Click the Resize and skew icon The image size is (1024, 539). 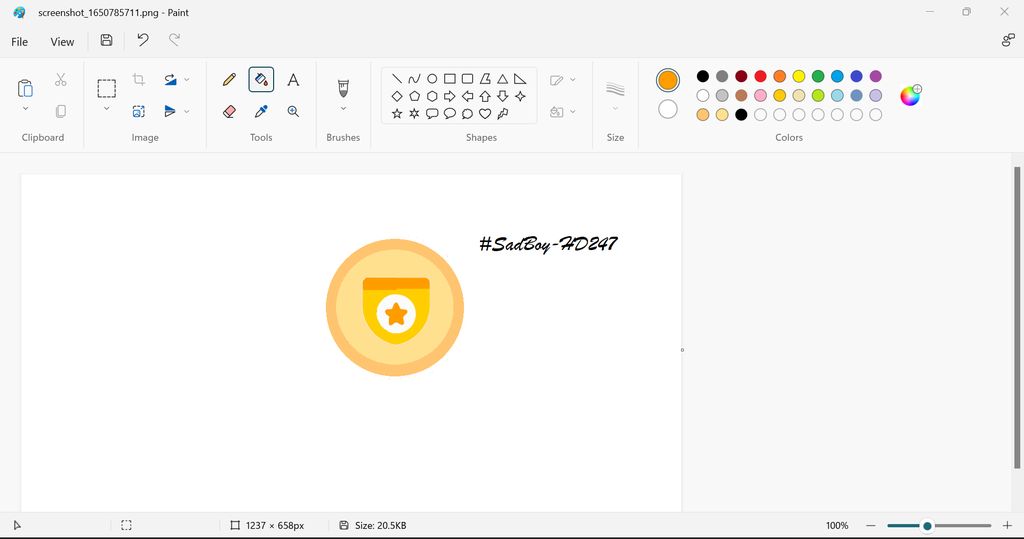[x=138, y=111]
